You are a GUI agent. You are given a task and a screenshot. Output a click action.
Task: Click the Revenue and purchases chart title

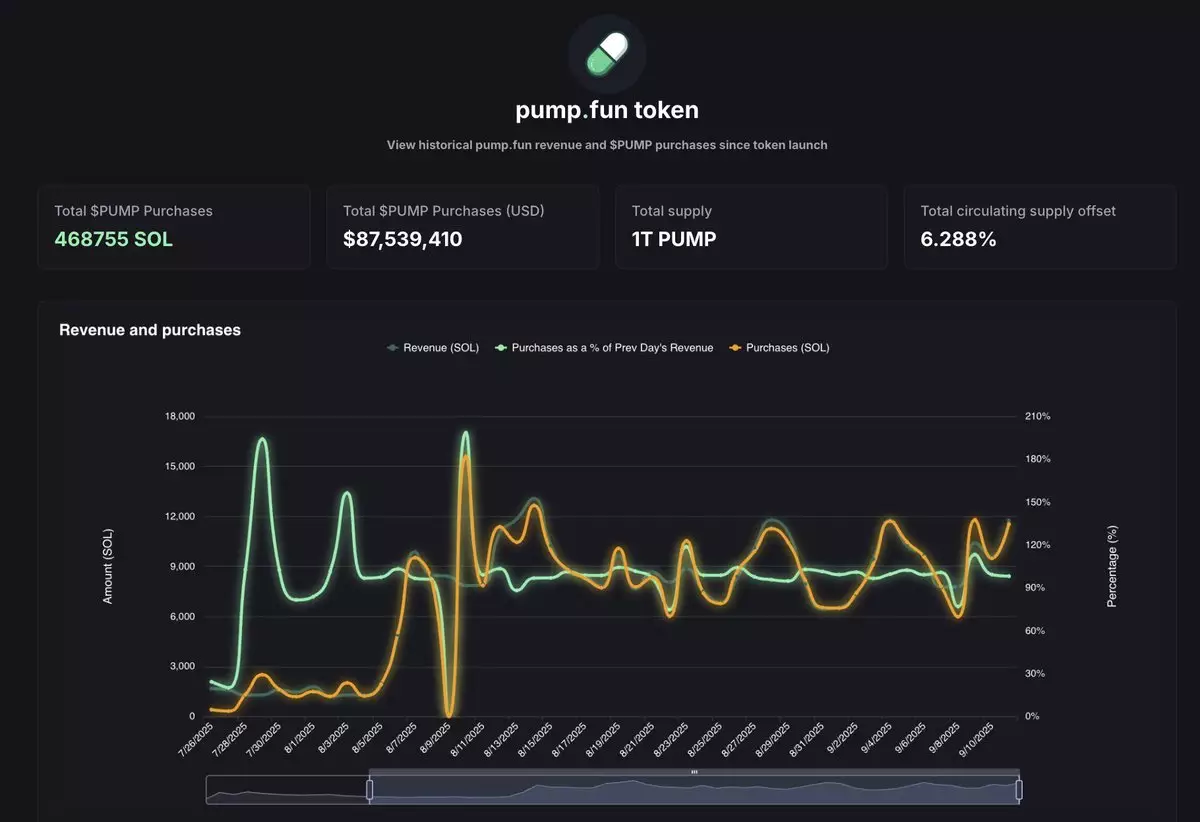pyautogui.click(x=150, y=330)
